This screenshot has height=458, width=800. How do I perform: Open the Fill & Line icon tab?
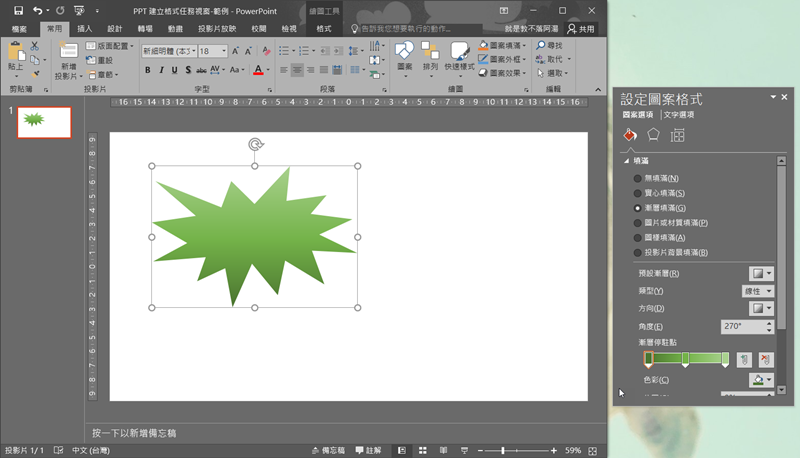pos(630,135)
